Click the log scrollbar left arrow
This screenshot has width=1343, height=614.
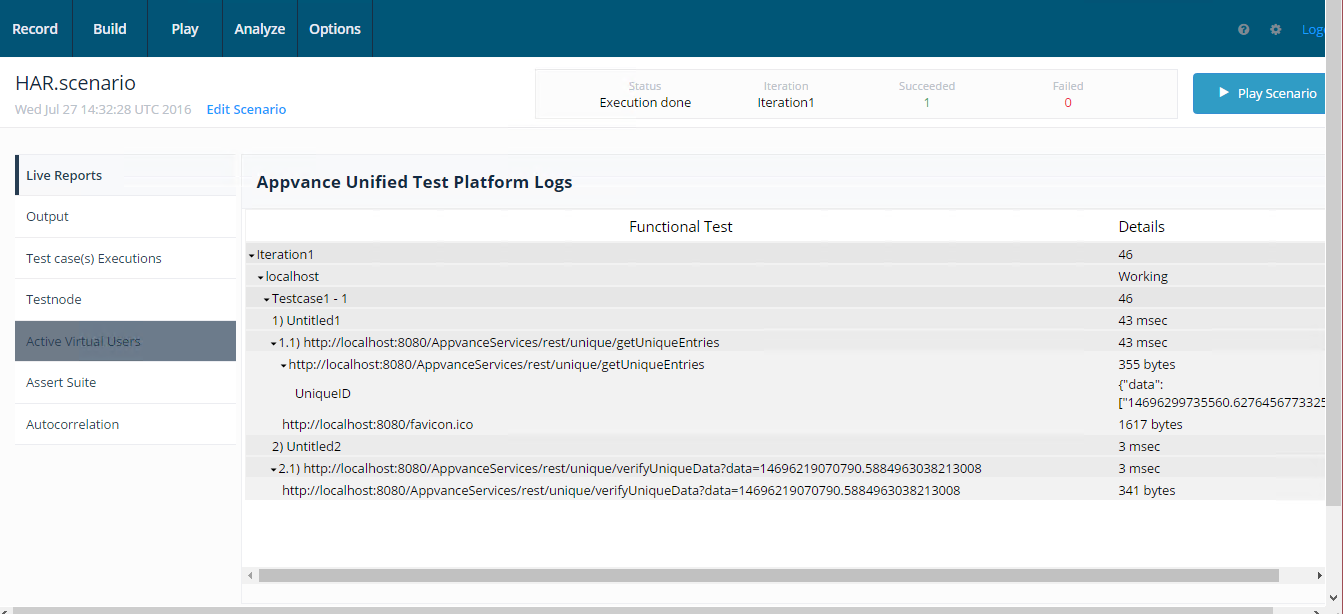tap(250, 576)
